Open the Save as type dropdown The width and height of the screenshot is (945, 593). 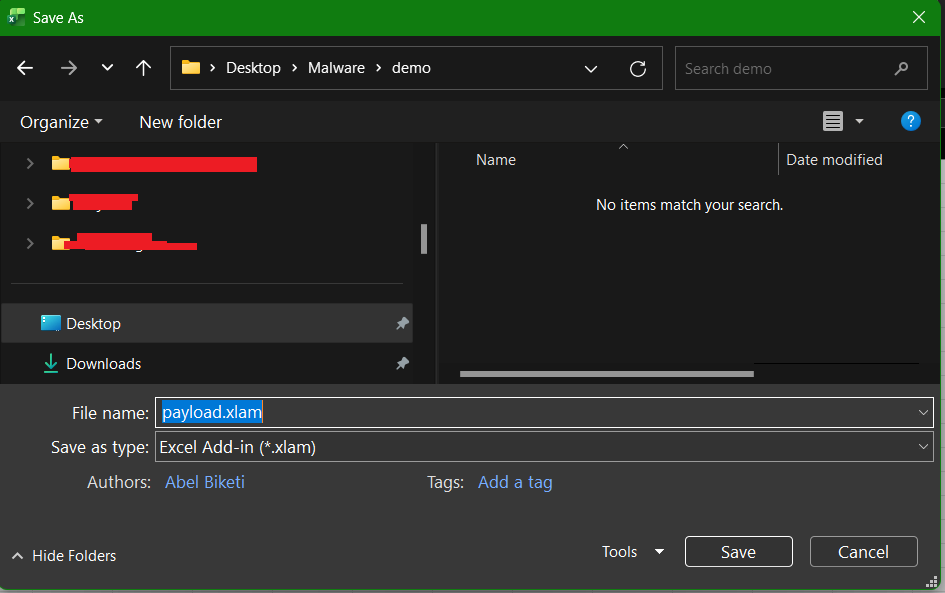(x=922, y=447)
